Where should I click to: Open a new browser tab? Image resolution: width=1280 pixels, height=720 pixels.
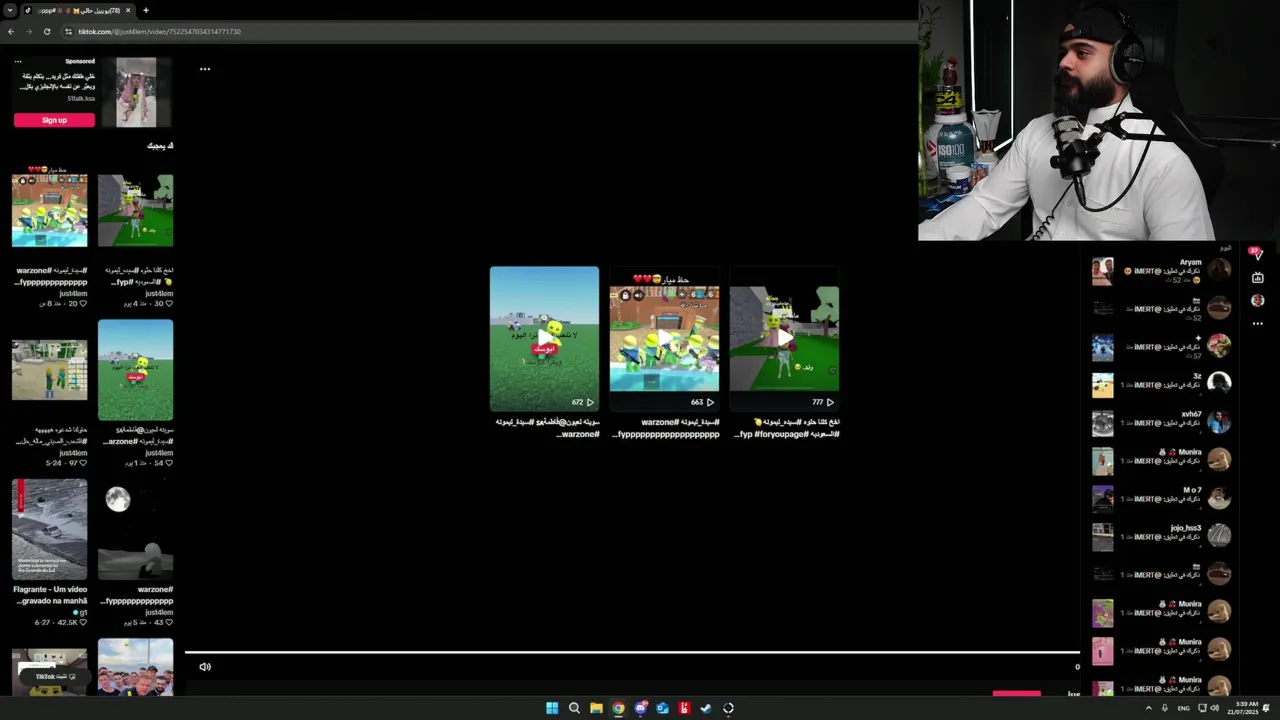point(146,10)
